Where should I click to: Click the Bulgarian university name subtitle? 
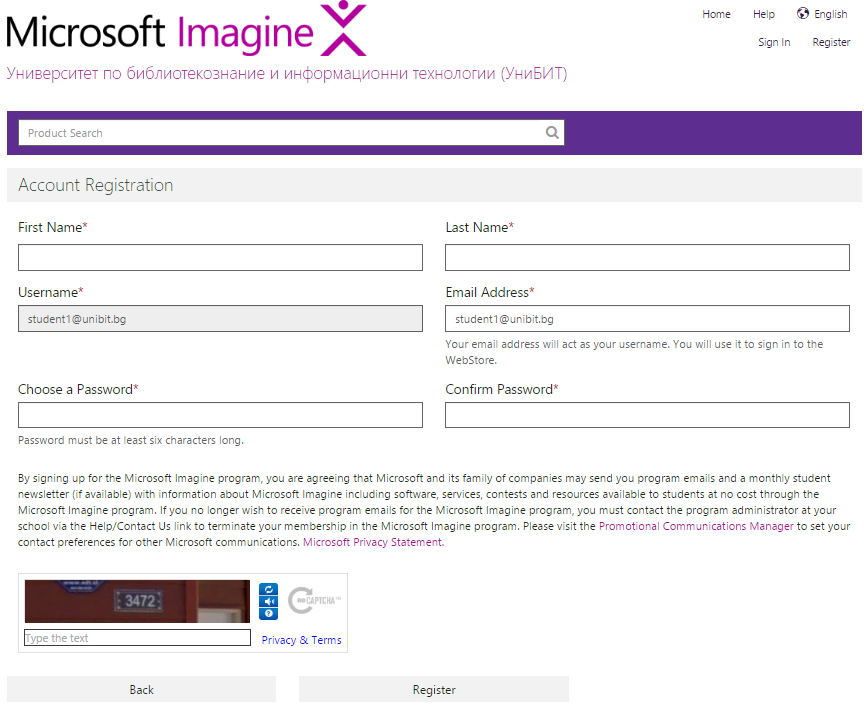pyautogui.click(x=287, y=73)
